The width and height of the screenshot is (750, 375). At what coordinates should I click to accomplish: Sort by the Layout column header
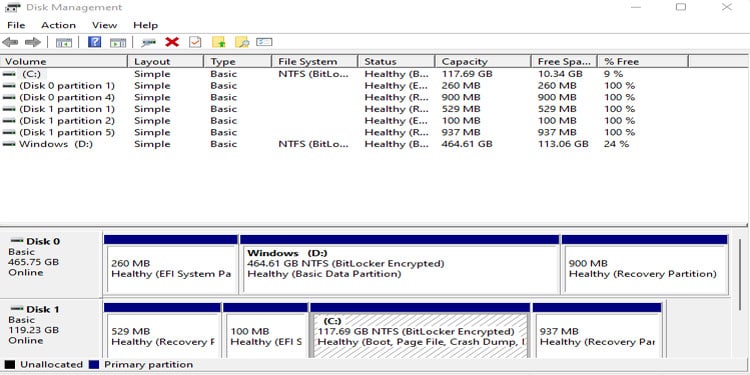pyautogui.click(x=166, y=62)
